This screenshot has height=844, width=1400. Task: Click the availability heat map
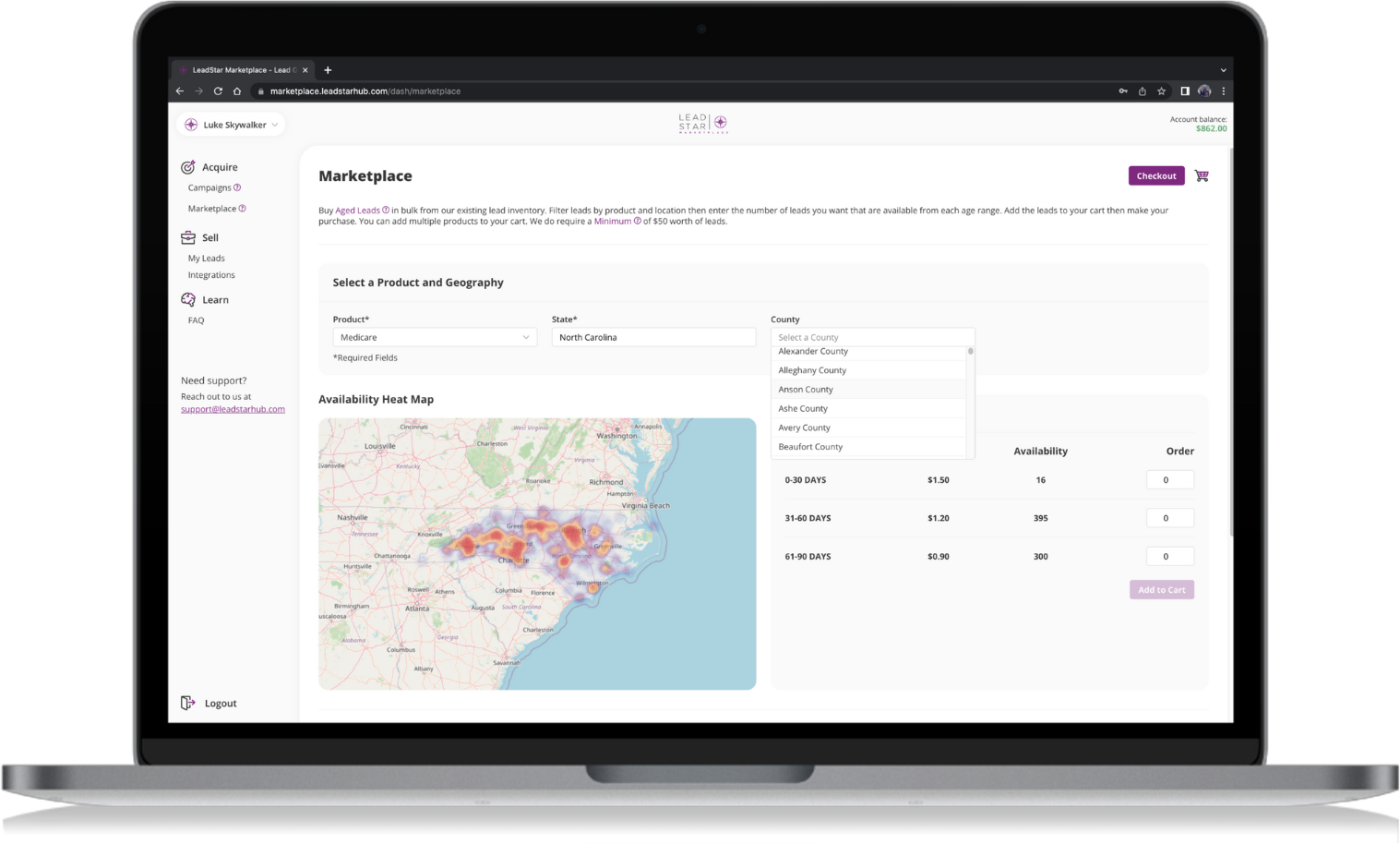tap(537, 554)
